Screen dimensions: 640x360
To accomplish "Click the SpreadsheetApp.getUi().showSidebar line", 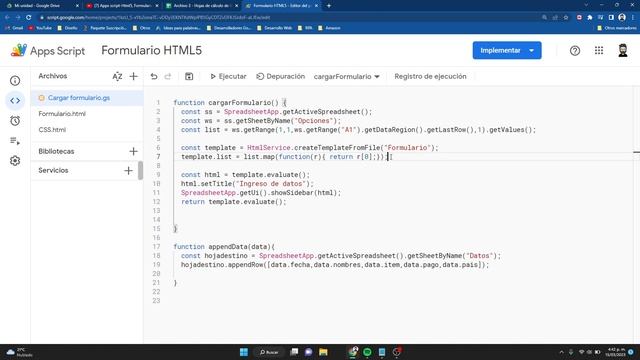I will coord(260,193).
